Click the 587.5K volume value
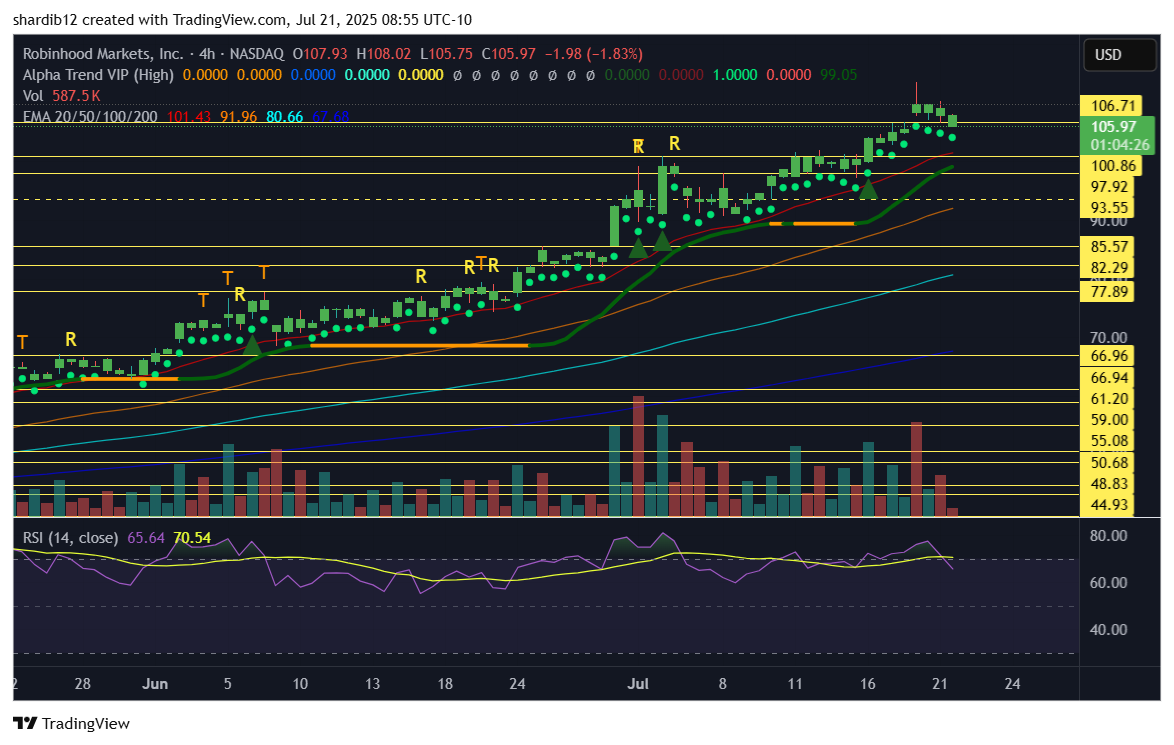 tap(76, 96)
